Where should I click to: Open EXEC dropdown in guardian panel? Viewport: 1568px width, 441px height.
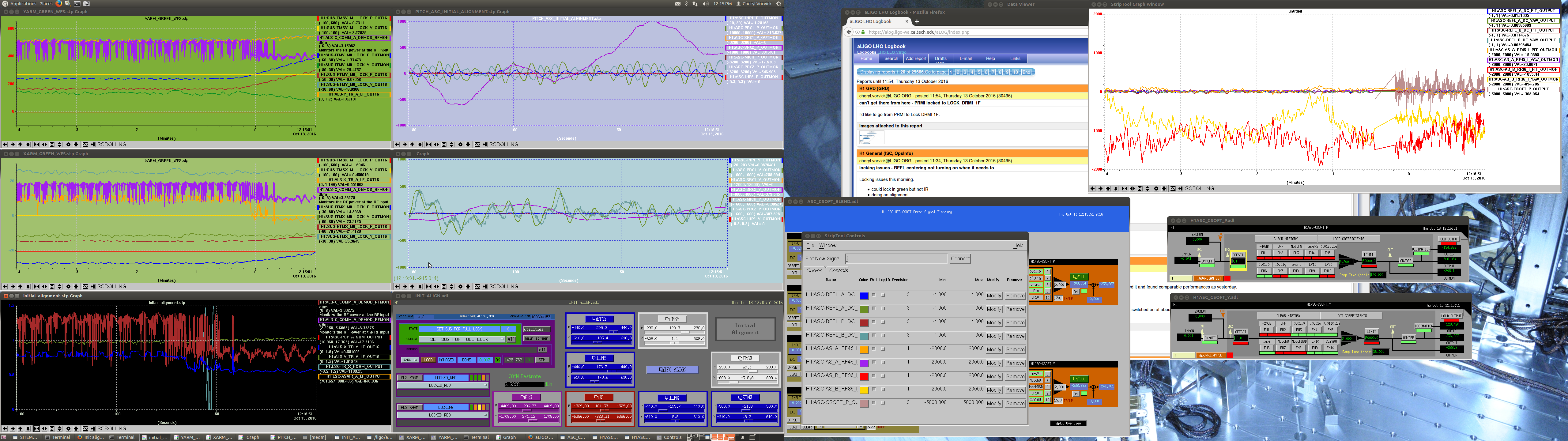click(x=410, y=360)
